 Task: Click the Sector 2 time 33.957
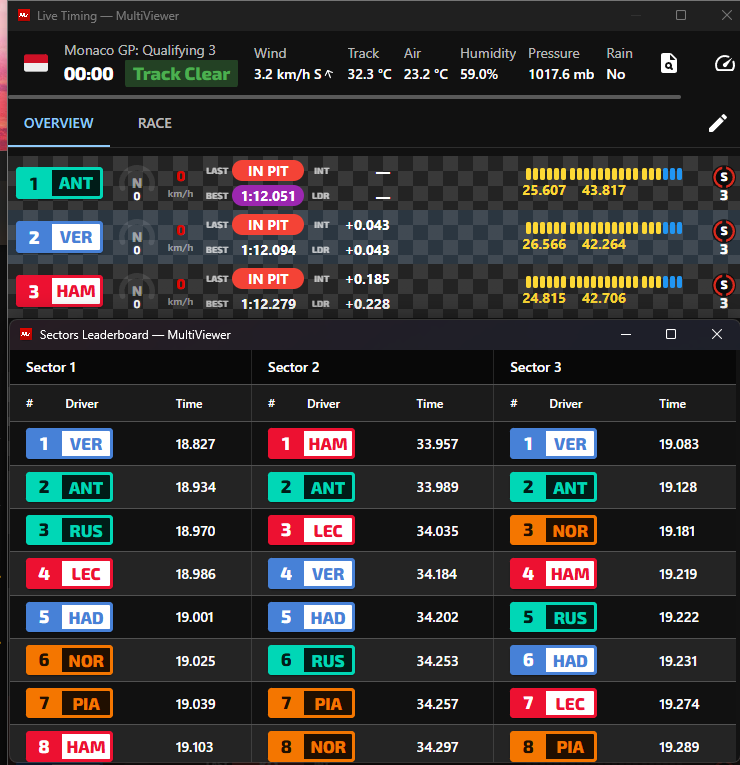pos(437,444)
